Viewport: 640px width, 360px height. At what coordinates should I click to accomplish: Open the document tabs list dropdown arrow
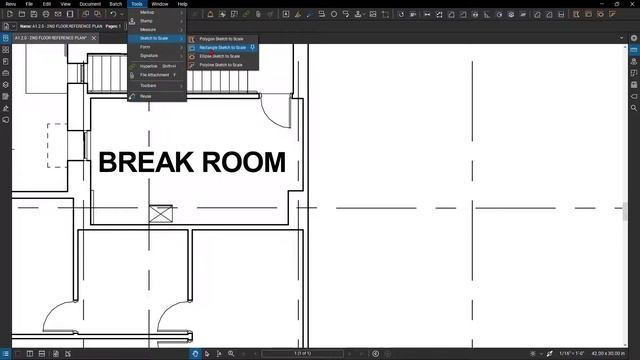pos(622,38)
